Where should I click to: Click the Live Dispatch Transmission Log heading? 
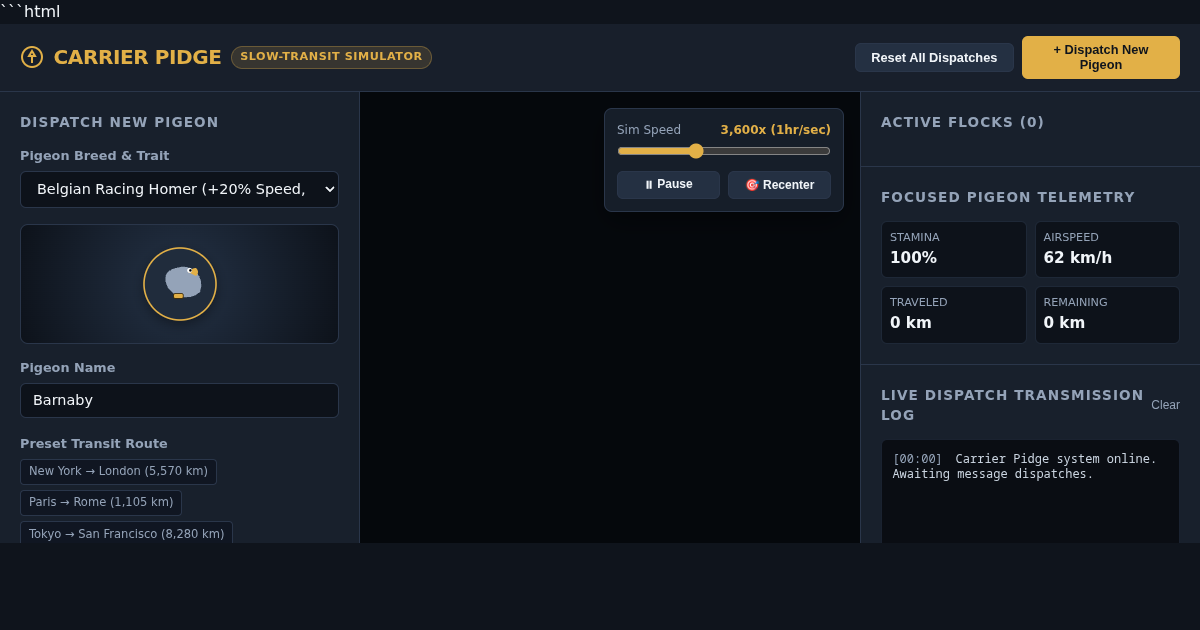pos(1012,405)
